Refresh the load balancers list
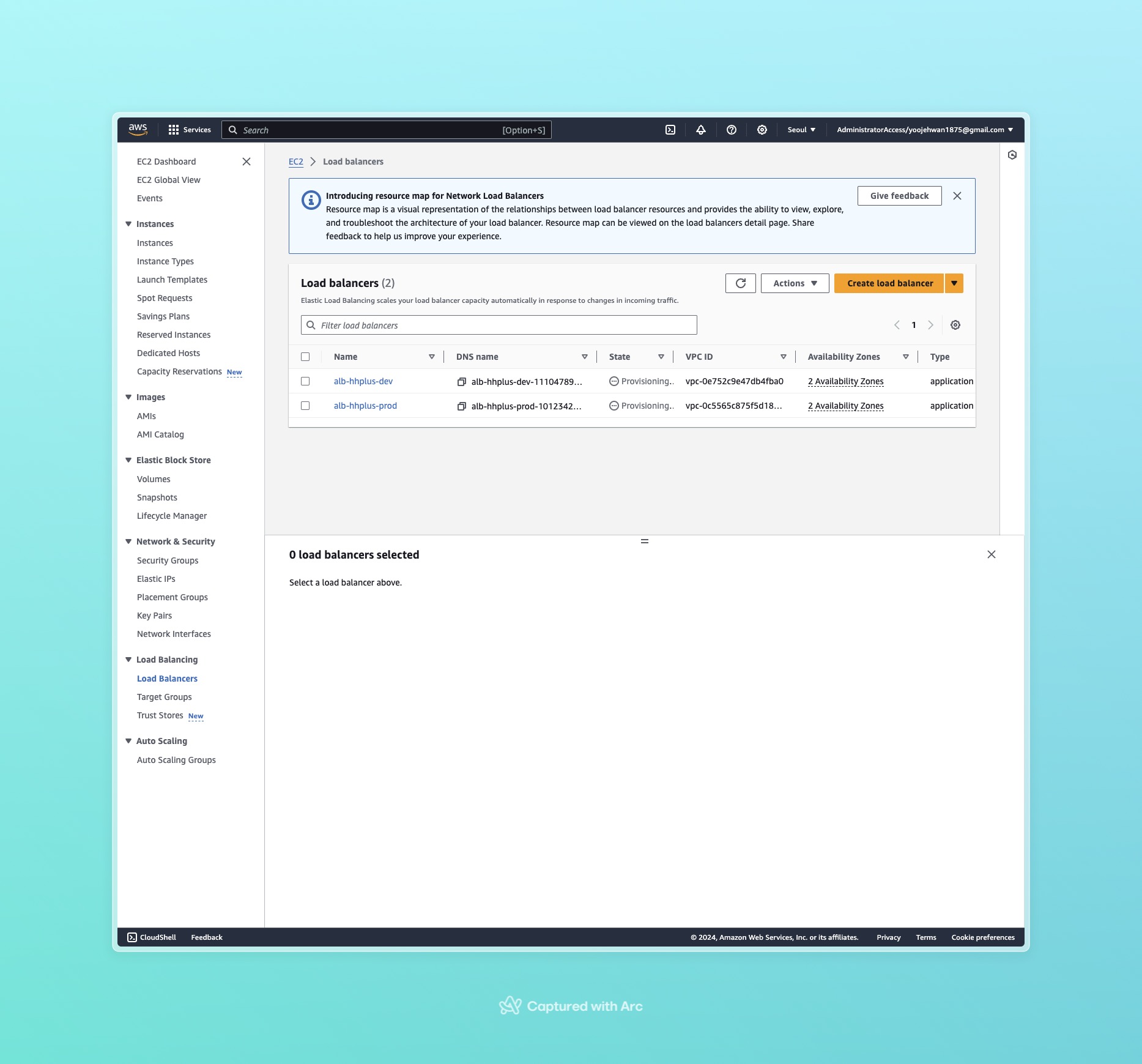1142x1064 pixels. (x=741, y=283)
